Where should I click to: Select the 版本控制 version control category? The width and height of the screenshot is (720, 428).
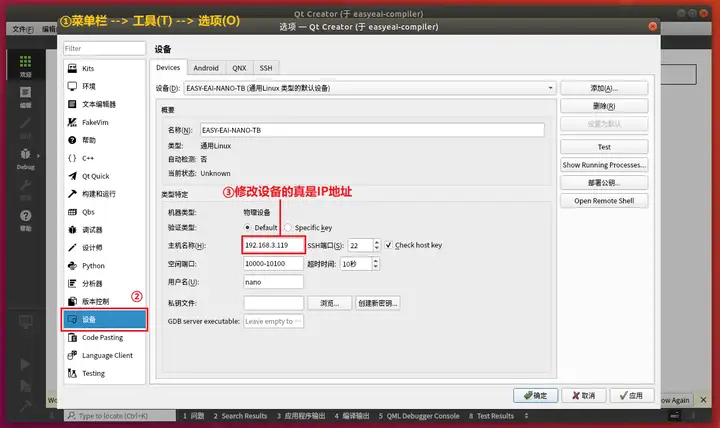click(x=104, y=301)
